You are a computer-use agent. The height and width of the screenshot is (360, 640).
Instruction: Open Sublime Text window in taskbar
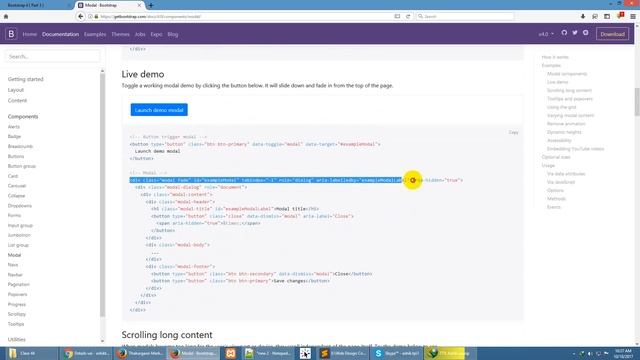click(x=343, y=353)
